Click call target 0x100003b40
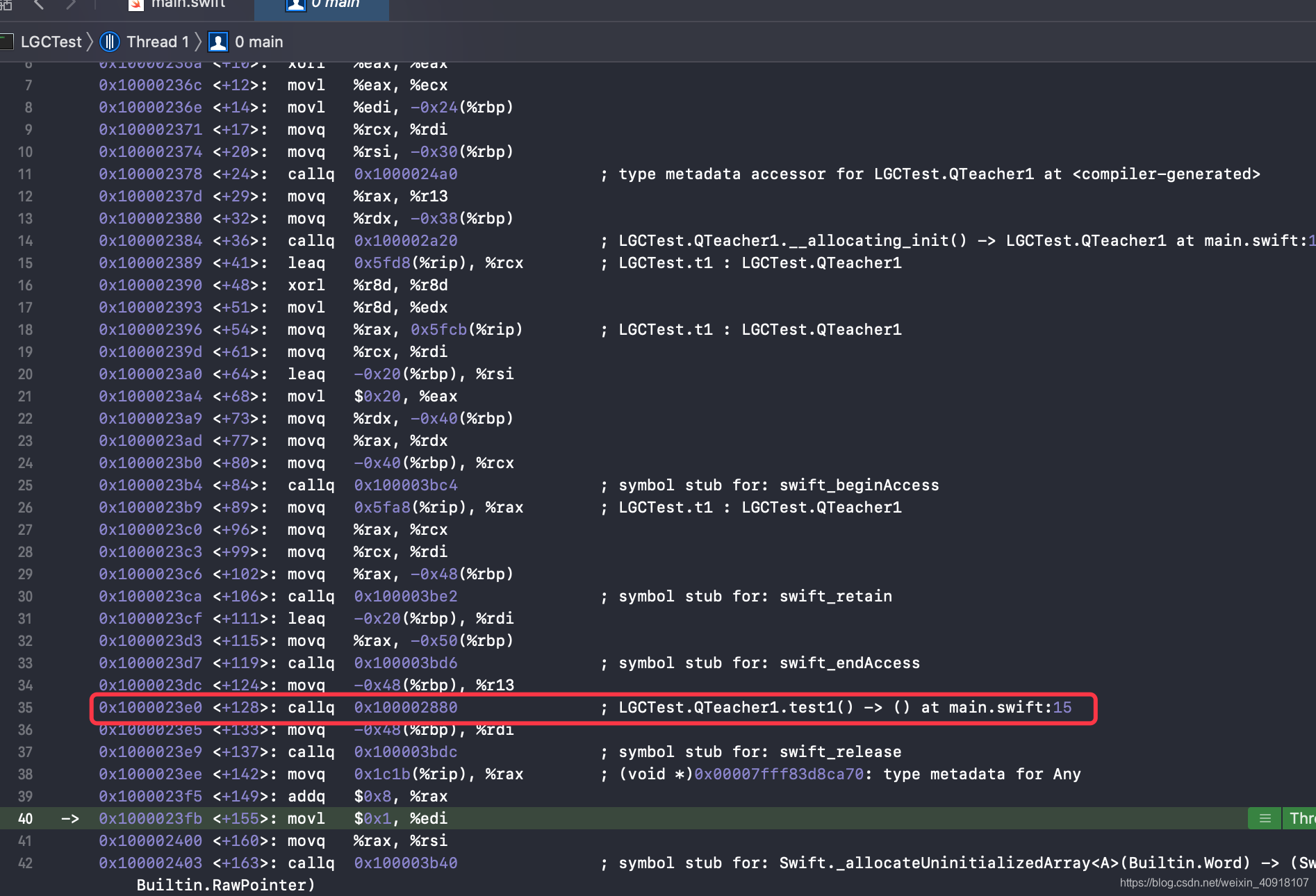Viewport: 1316px width, 896px height. [406, 863]
